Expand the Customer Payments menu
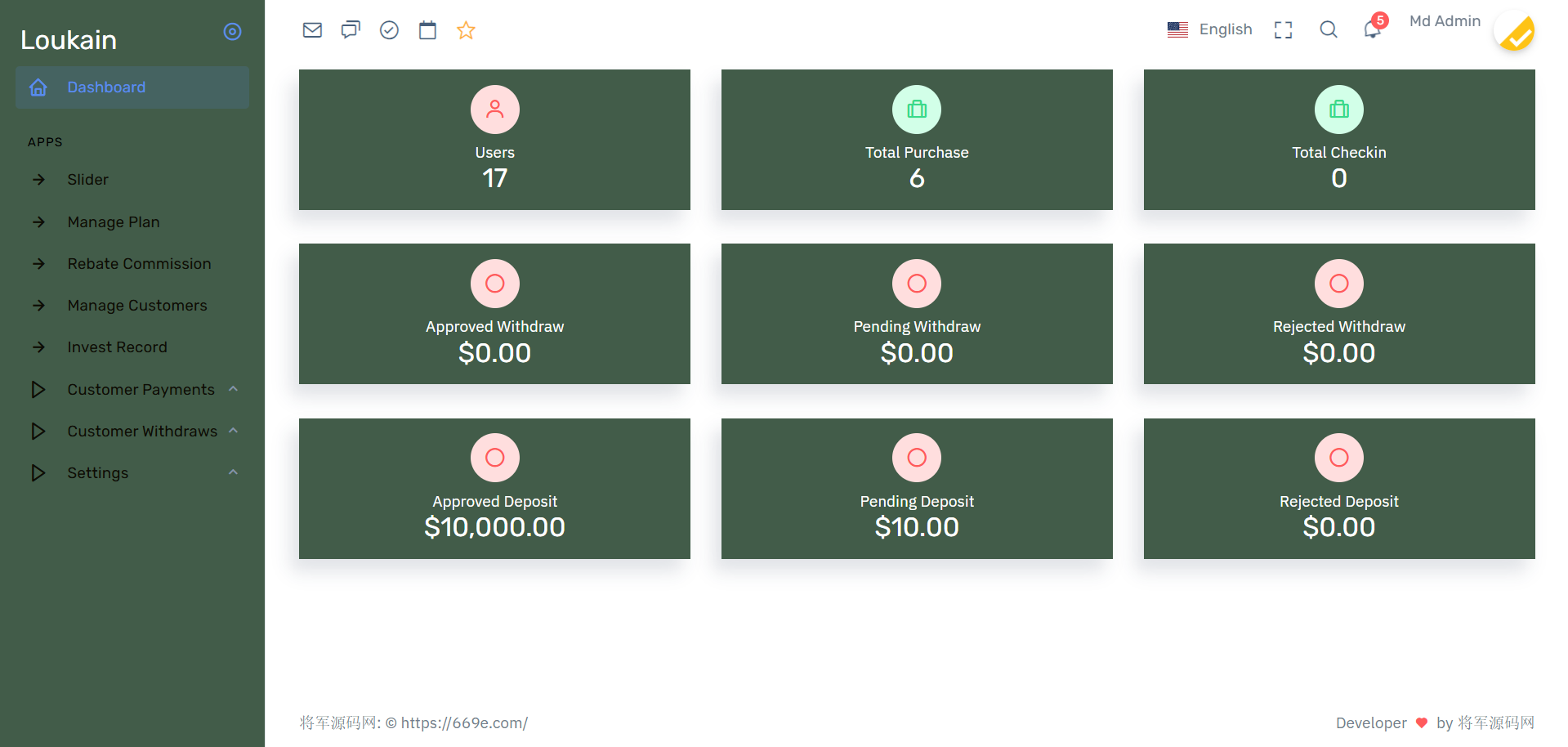1568x747 pixels. pos(132,389)
